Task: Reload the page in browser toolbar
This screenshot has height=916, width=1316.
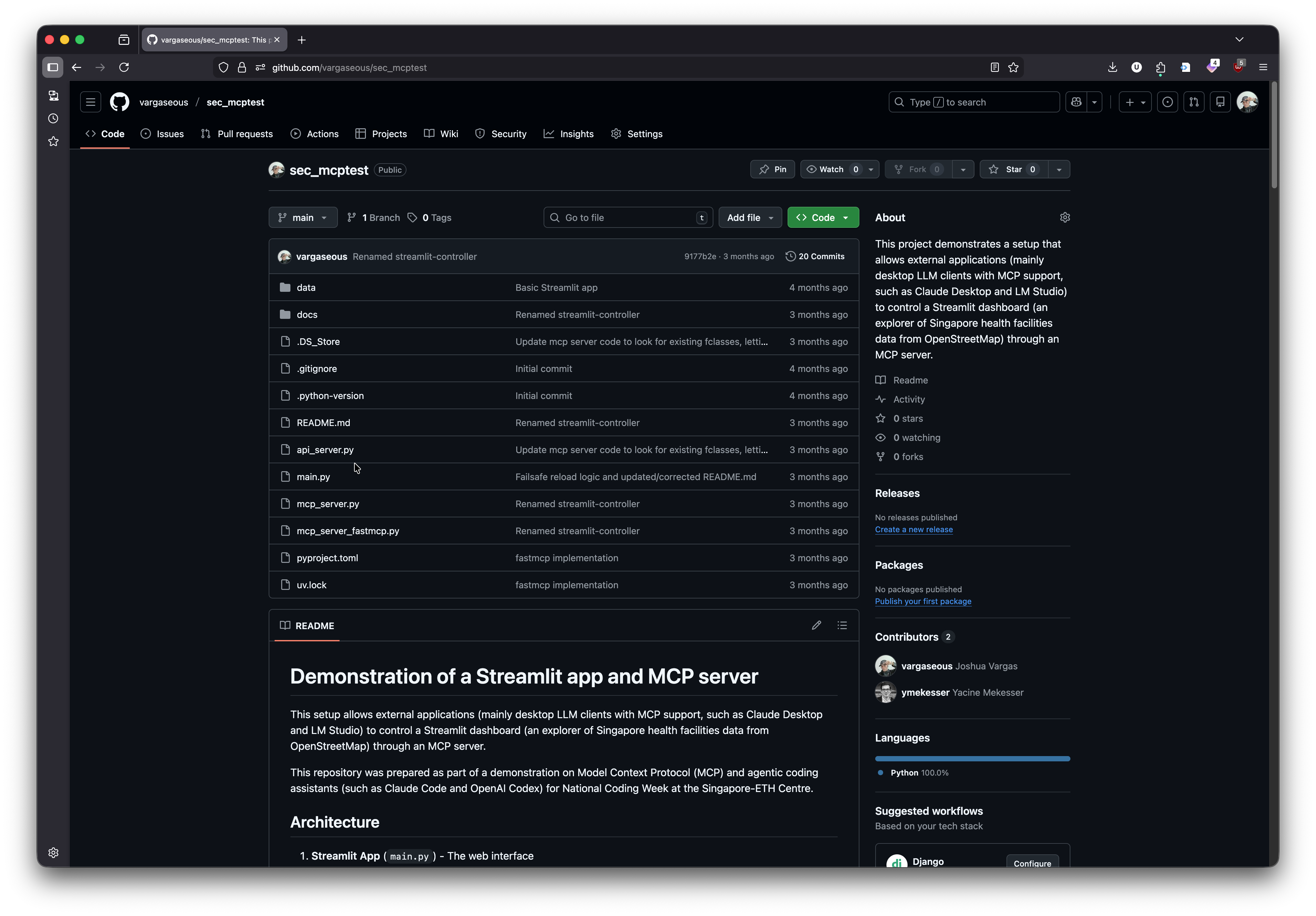Action: point(124,68)
